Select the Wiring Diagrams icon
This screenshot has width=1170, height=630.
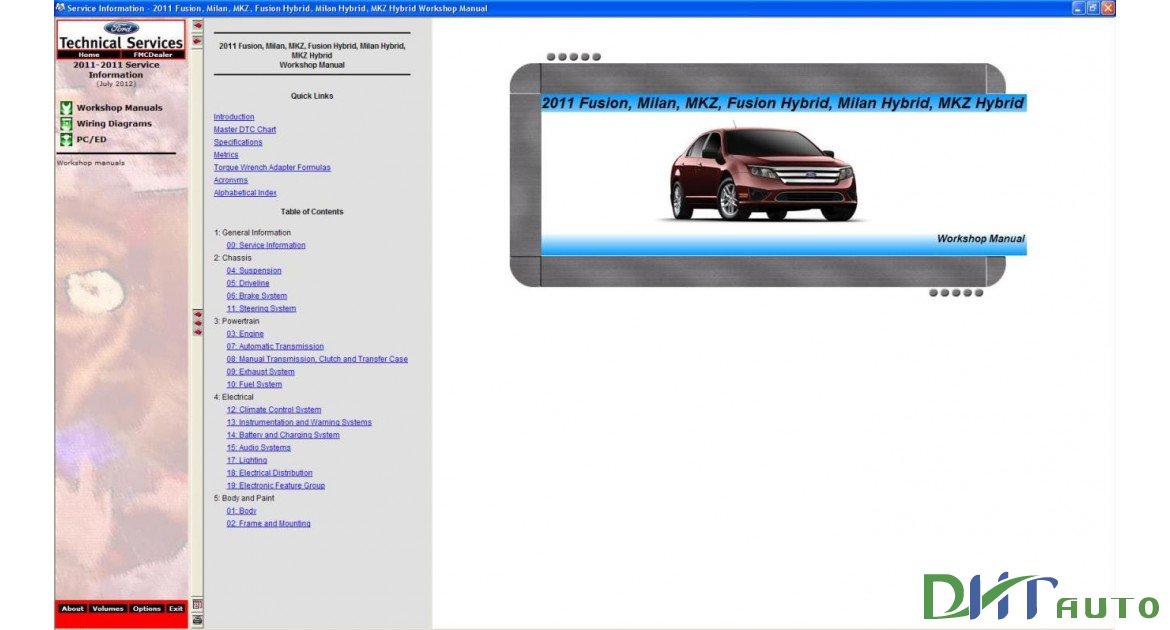pos(65,123)
